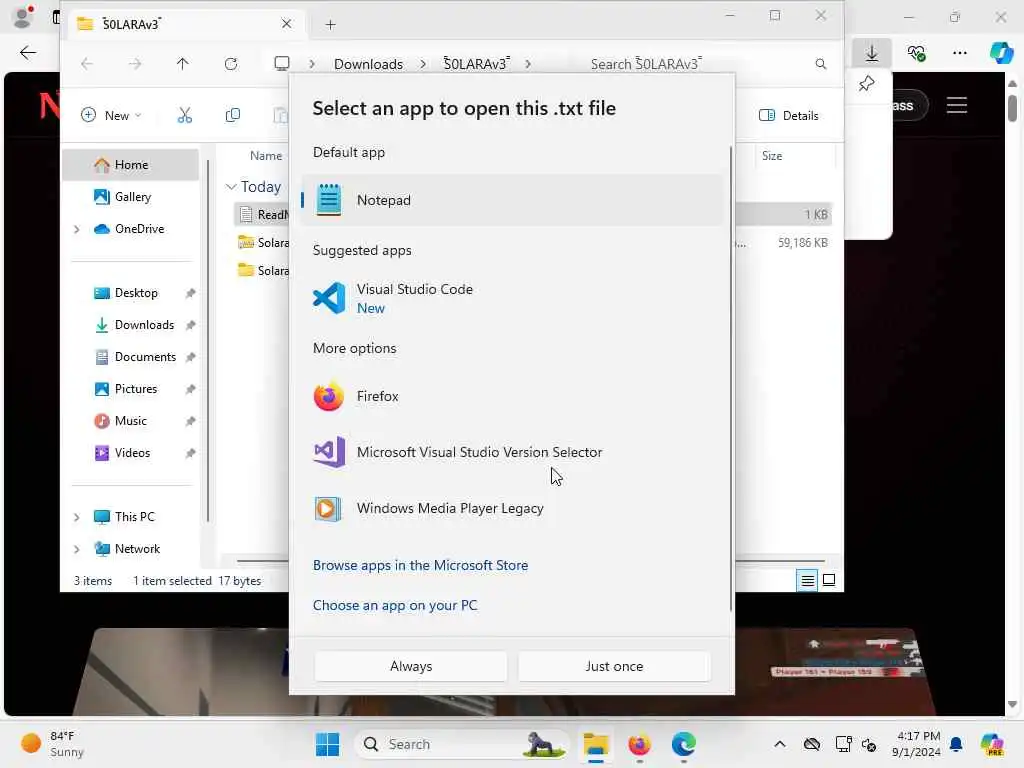
Task: Collapse the Today group chevron
Action: 231,187
